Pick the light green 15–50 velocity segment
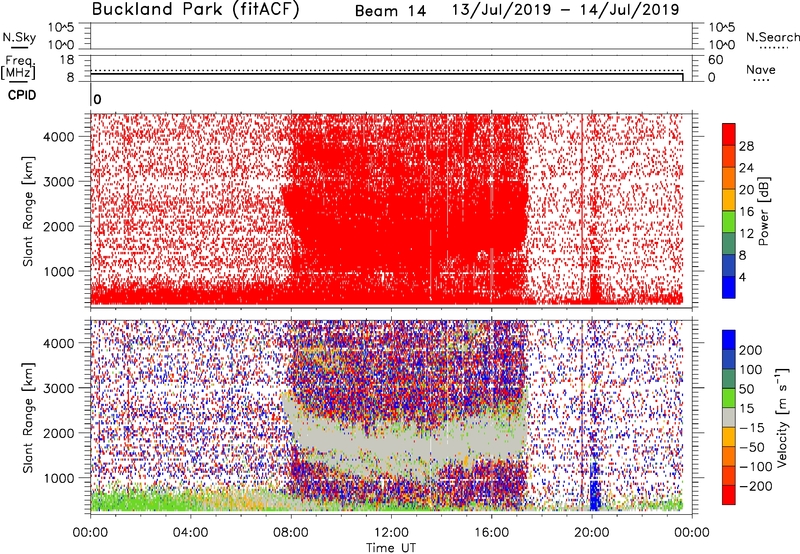The image size is (800, 554). click(729, 398)
